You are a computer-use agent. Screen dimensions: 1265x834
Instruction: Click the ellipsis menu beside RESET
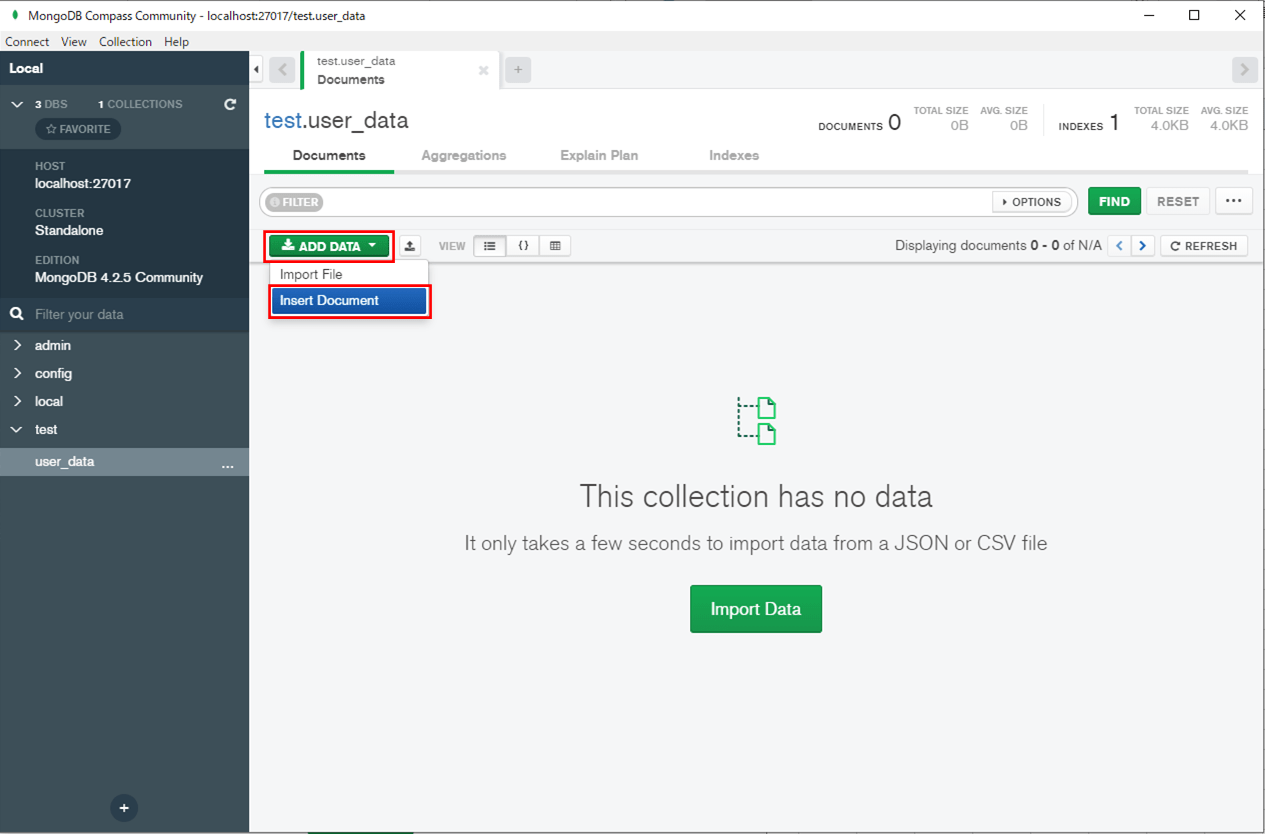(x=1234, y=201)
